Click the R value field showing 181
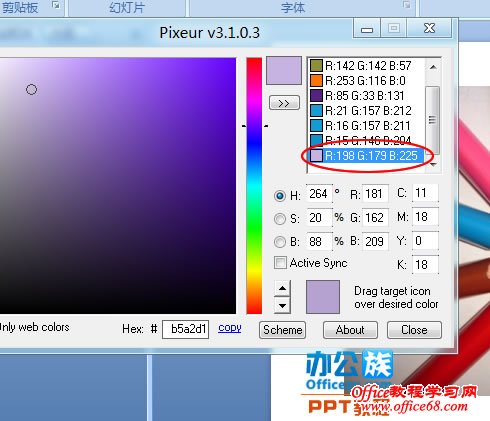490x421 pixels. click(375, 194)
